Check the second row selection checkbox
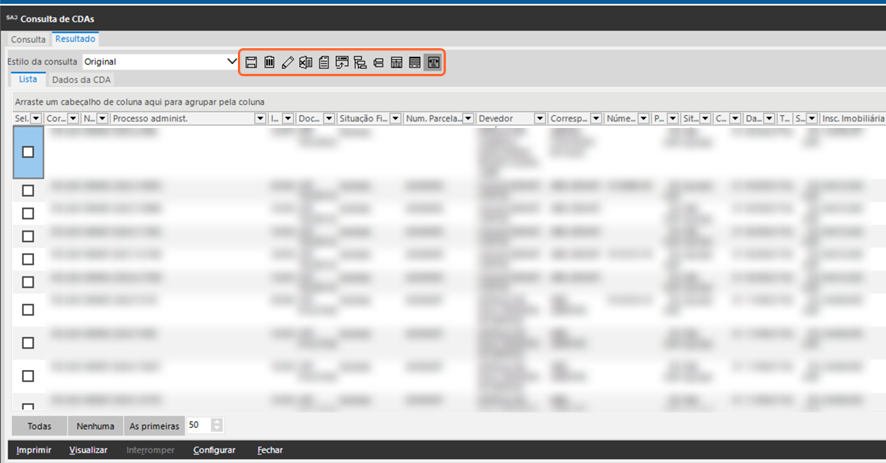This screenshot has height=463, width=886. 28,190
